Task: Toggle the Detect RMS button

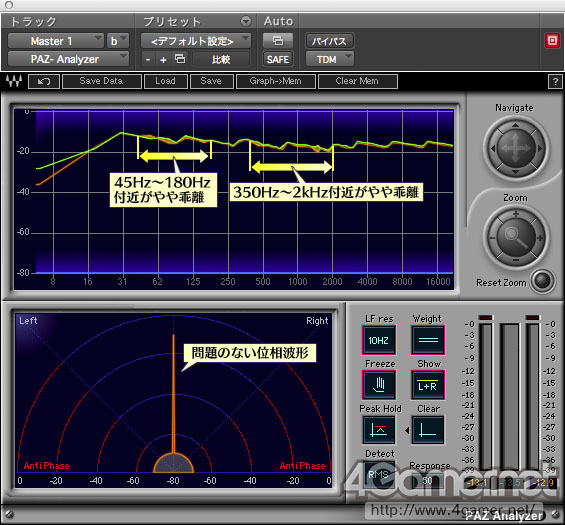Action: [x=379, y=474]
